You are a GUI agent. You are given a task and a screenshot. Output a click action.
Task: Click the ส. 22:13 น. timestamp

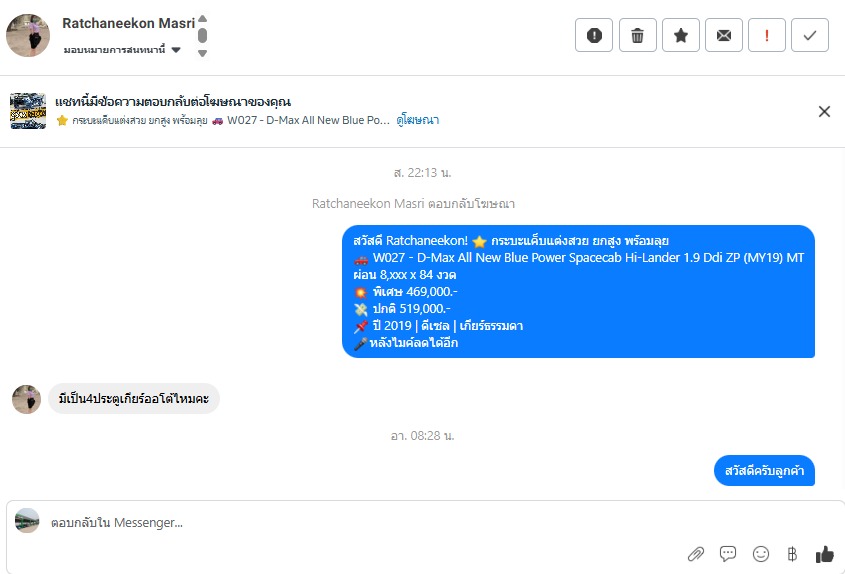coord(422,173)
